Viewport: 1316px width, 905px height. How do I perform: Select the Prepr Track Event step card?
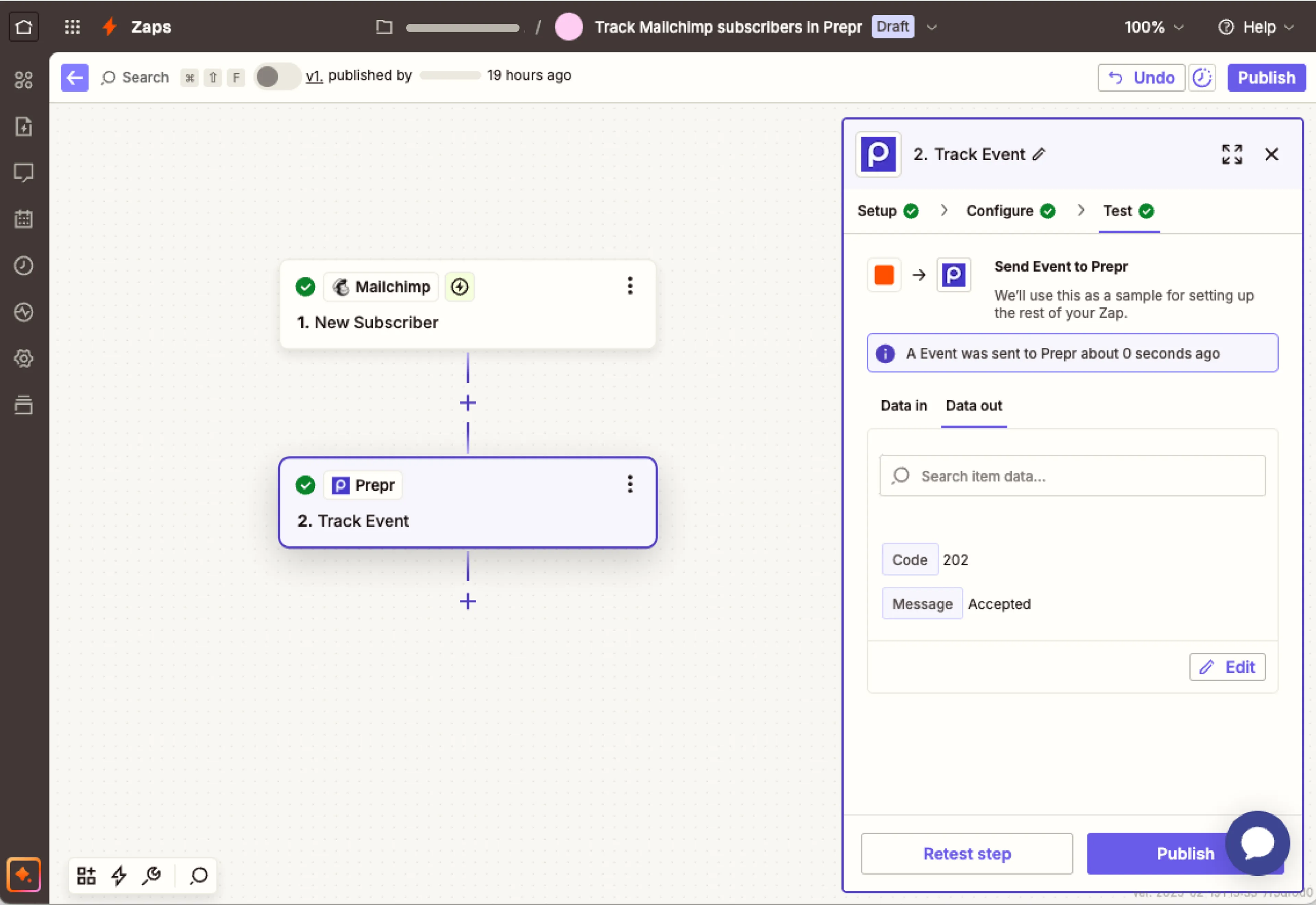[467, 503]
